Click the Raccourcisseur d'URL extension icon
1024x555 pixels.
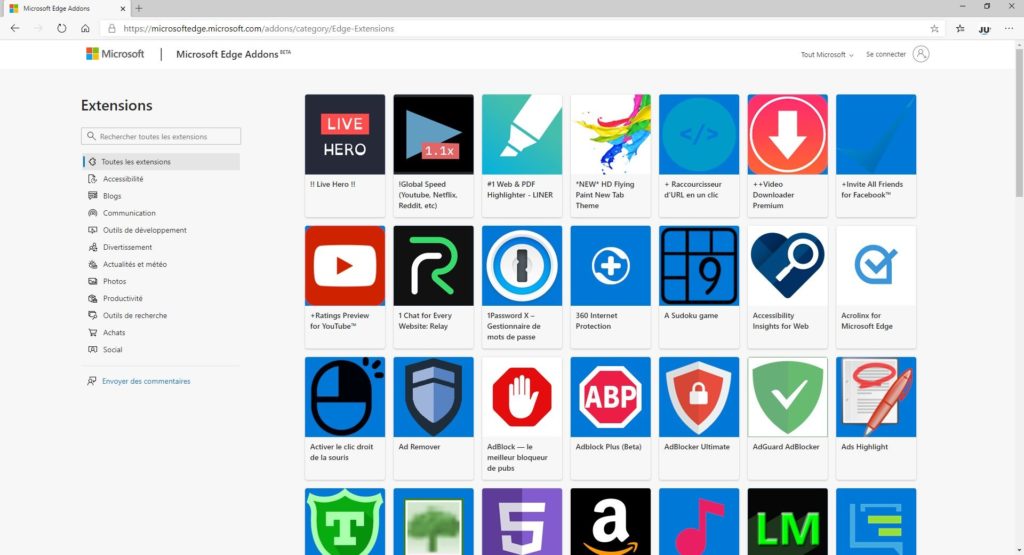[699, 135]
